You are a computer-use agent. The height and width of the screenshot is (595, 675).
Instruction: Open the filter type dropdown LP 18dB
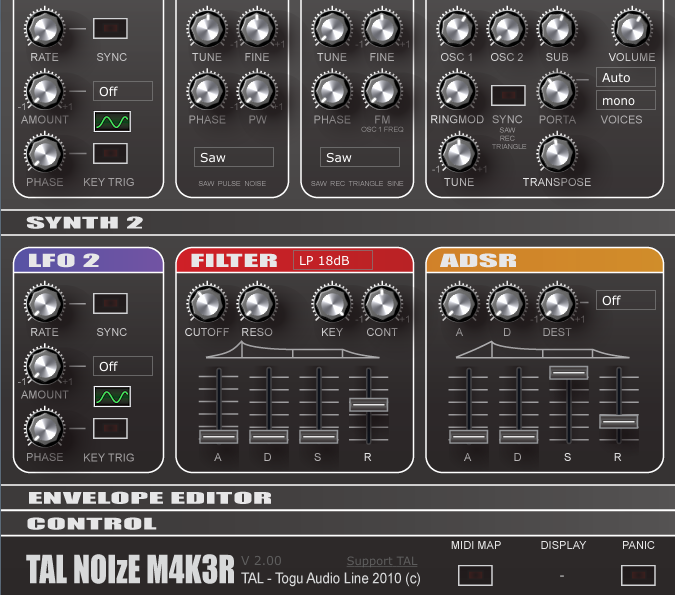pyautogui.click(x=333, y=260)
